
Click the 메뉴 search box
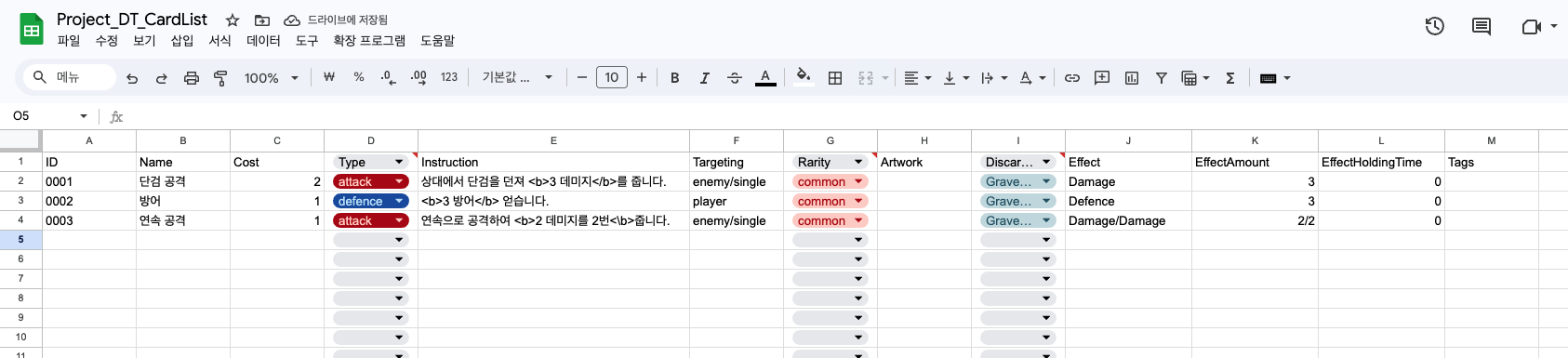[x=69, y=77]
